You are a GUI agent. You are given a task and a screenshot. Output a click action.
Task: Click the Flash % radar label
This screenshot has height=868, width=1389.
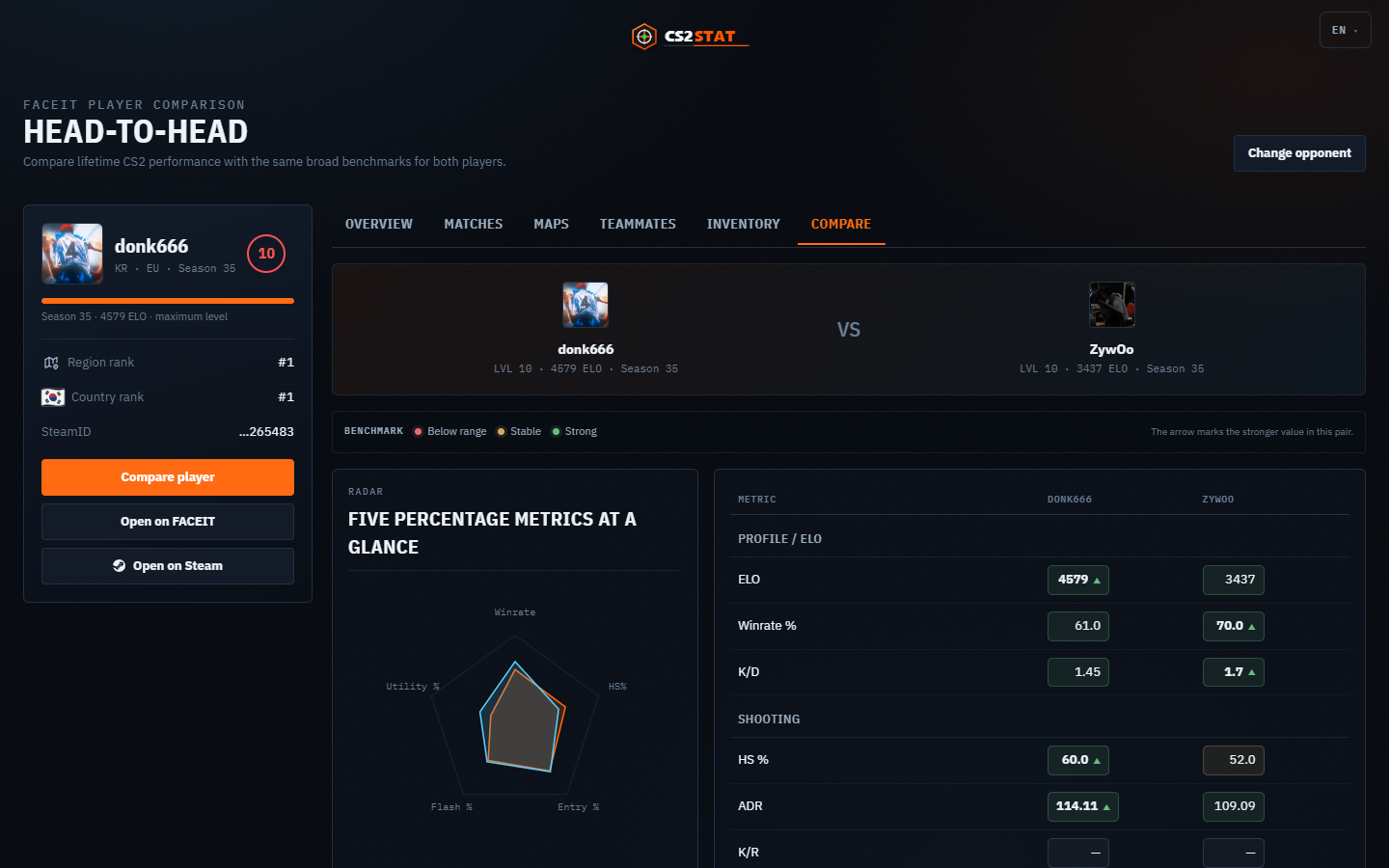click(451, 807)
